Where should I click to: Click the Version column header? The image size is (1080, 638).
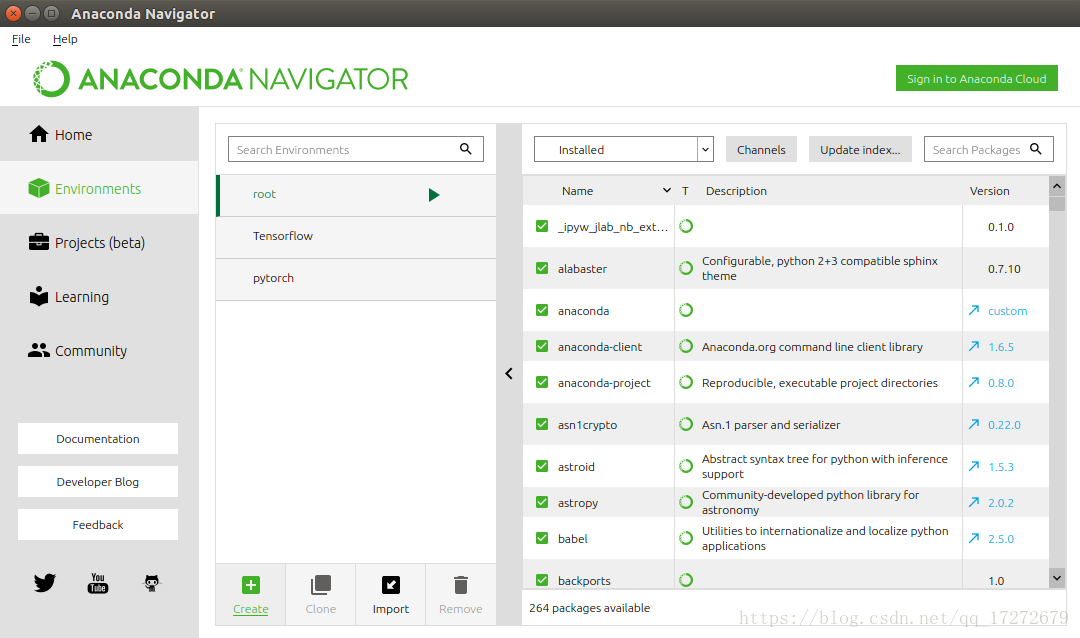point(990,191)
